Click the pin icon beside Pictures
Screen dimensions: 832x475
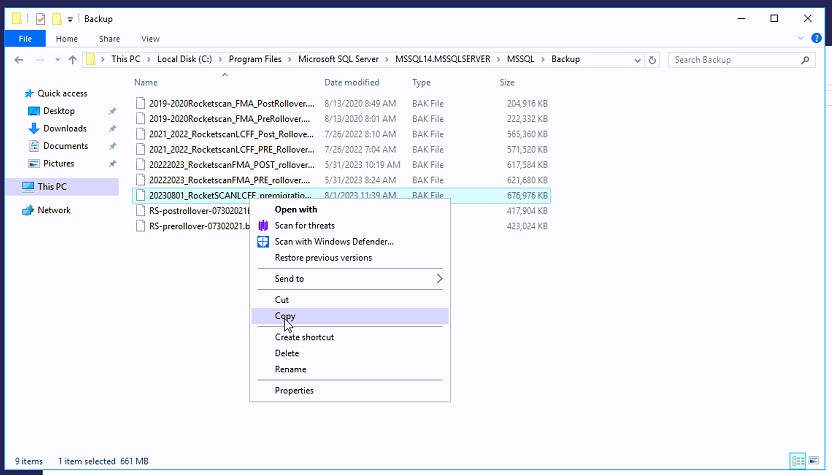pos(112,164)
